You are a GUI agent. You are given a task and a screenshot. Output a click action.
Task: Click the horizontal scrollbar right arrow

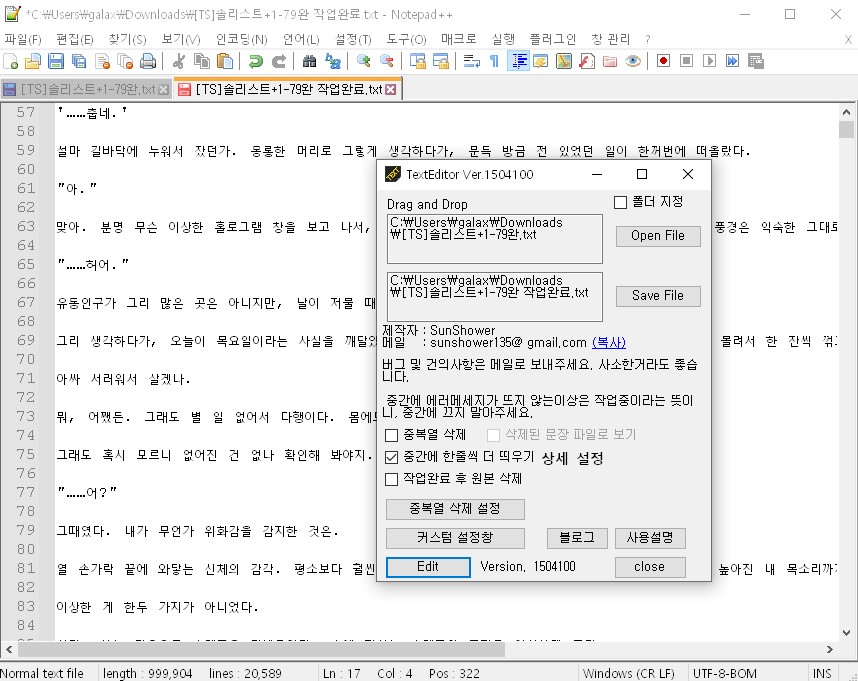[830, 649]
